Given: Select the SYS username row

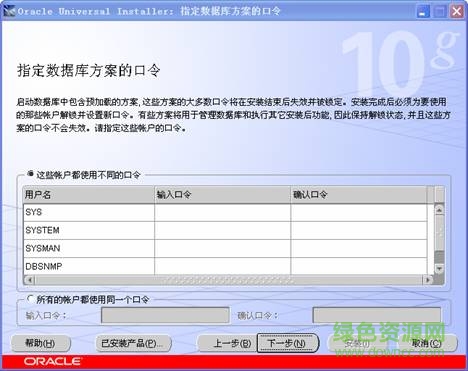Looking at the screenshot, I should [89, 212].
